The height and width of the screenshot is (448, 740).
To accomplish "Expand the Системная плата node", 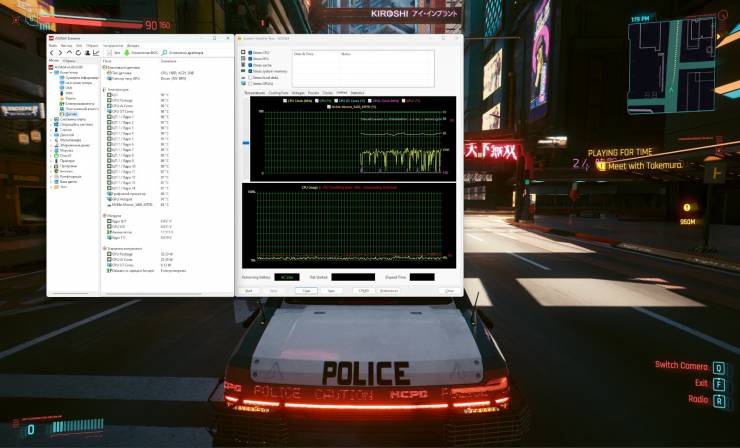I will (x=50, y=119).
